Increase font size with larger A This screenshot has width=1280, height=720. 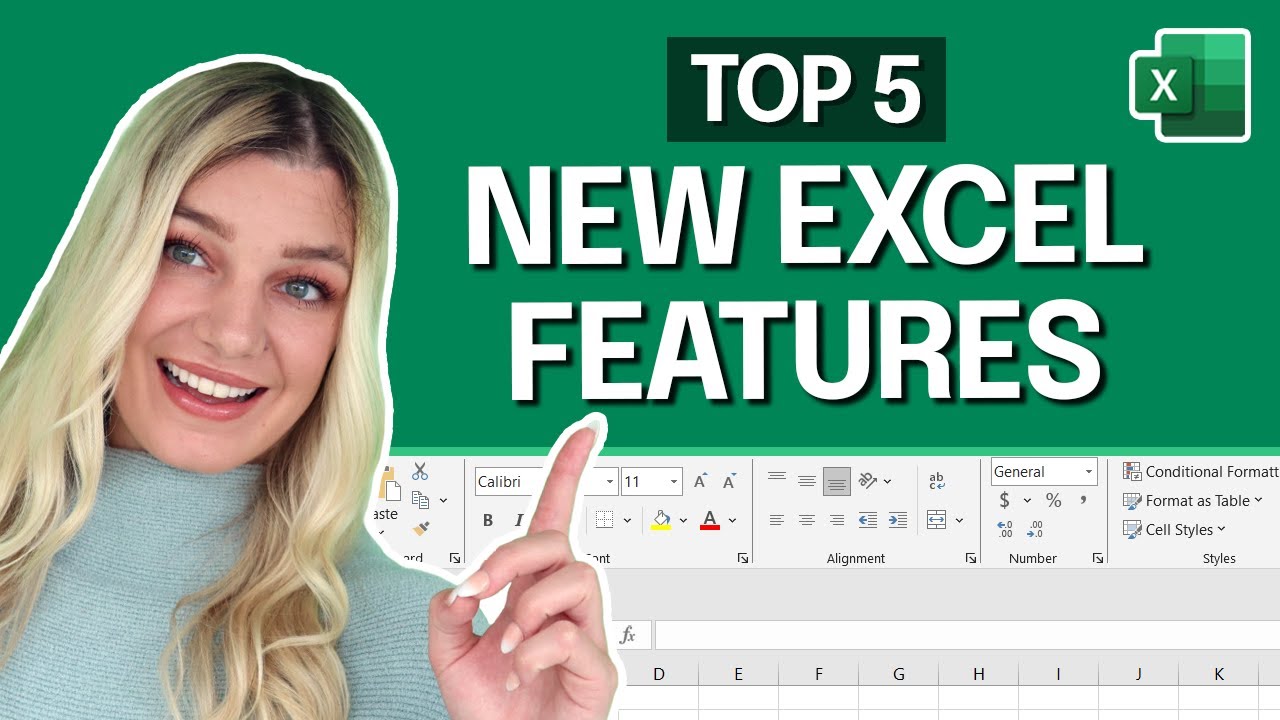(x=700, y=482)
